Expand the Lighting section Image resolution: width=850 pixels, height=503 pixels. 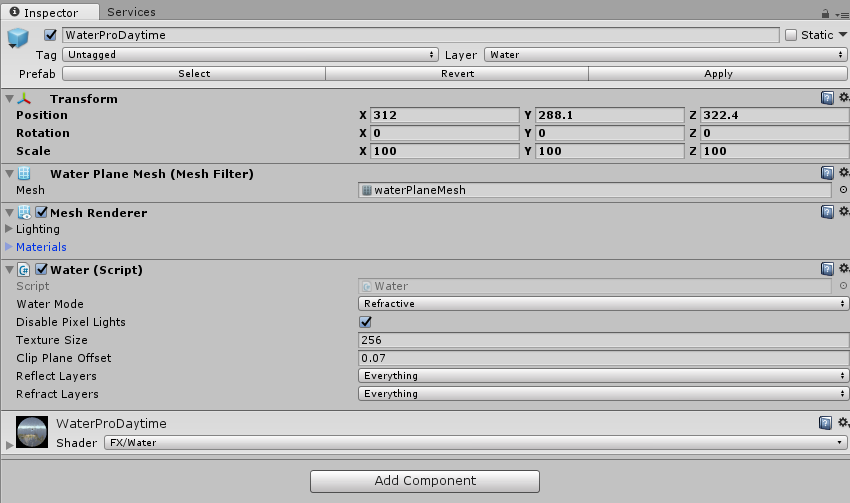tap(9, 229)
